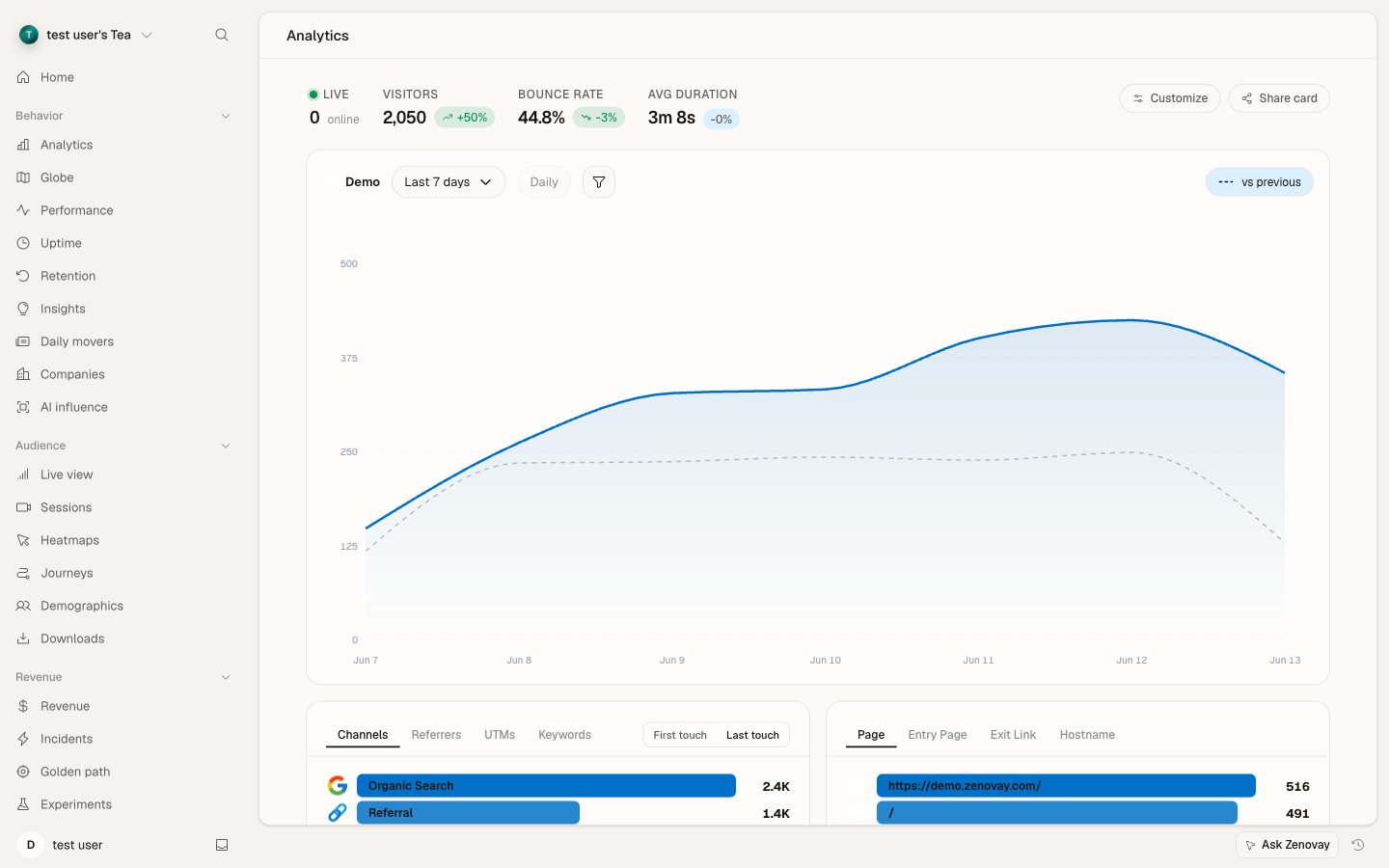Viewport: 1389px width, 868px height.
Task: Switch to the Hostname tab
Action: tap(1087, 735)
